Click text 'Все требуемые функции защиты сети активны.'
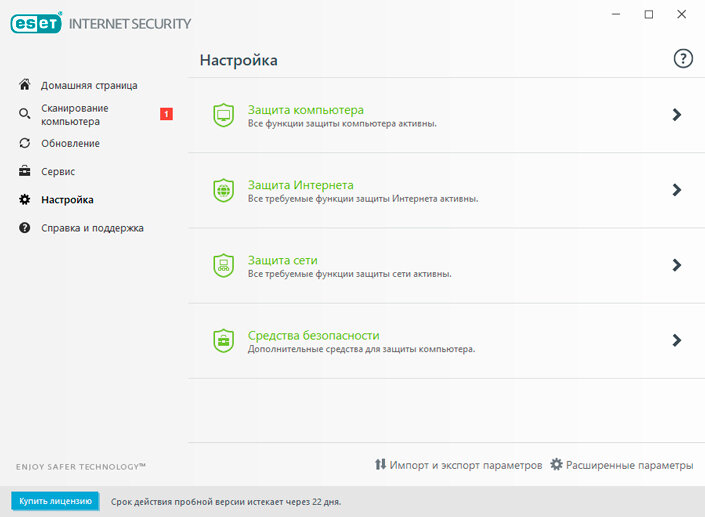The width and height of the screenshot is (705, 517). click(349, 274)
